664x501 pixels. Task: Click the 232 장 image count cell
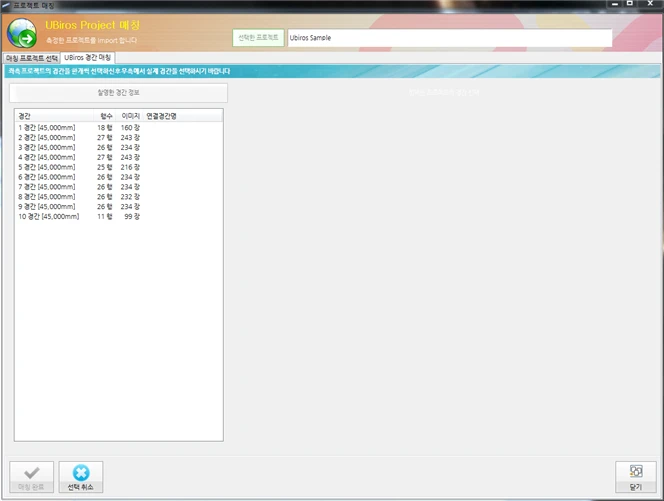[x=130, y=197]
